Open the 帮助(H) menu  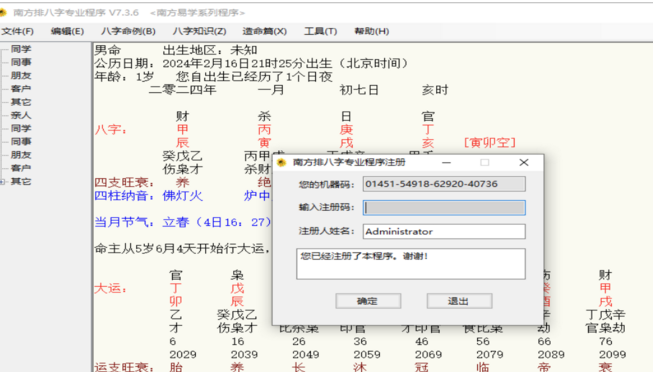371,31
